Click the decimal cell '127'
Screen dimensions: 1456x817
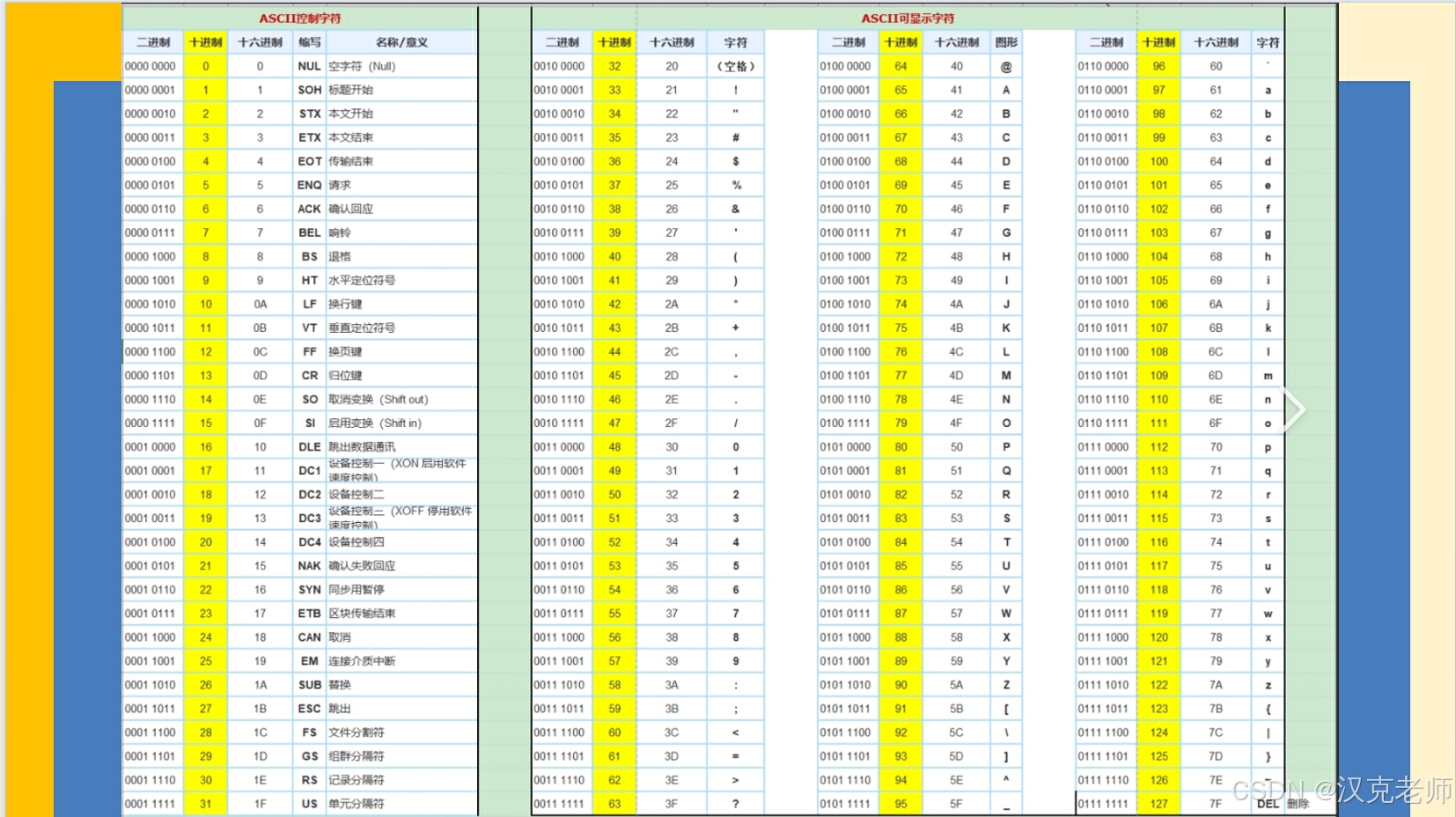[1158, 803]
